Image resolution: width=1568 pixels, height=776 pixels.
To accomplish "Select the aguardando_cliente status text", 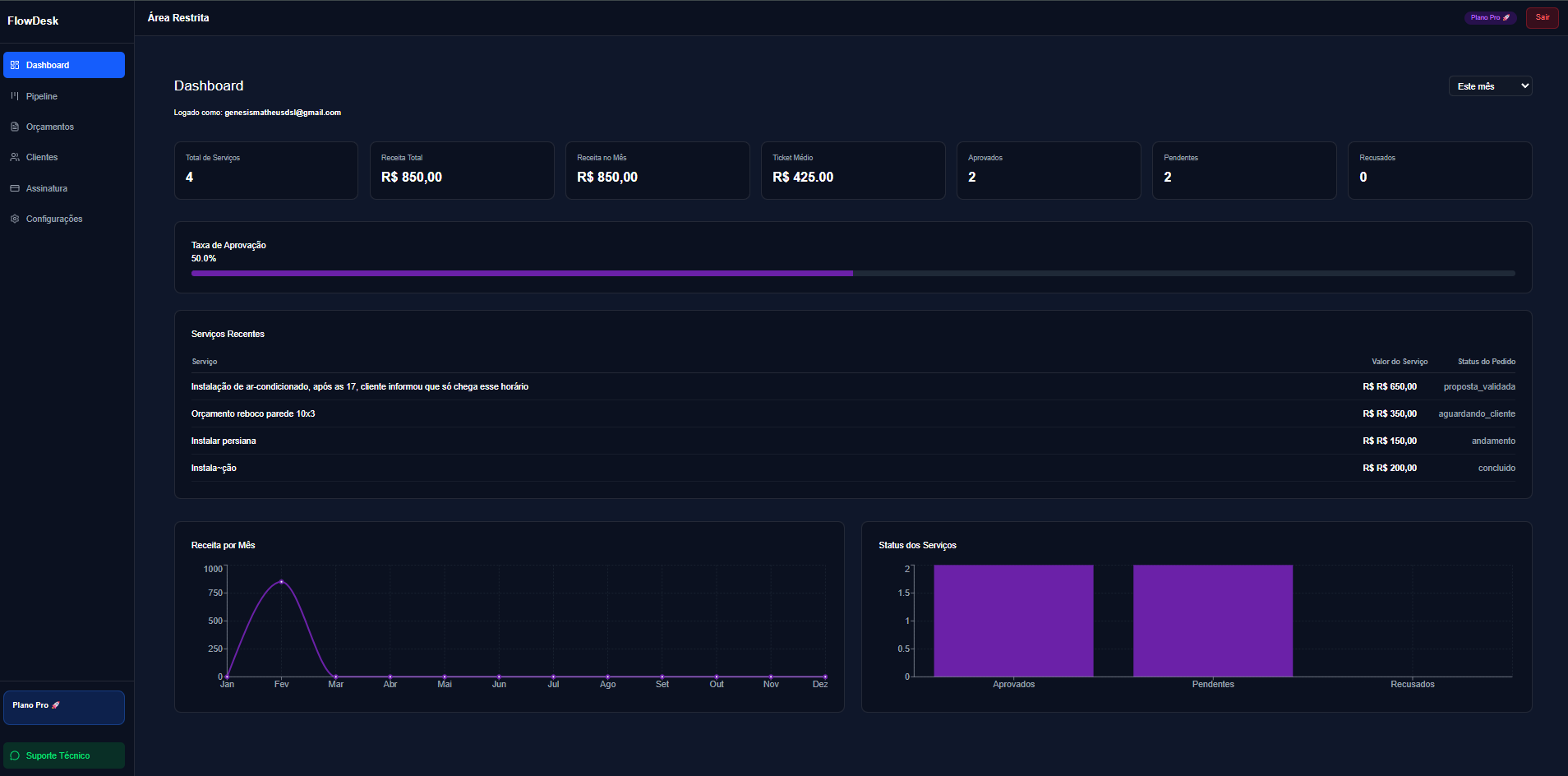I will click(x=1476, y=413).
